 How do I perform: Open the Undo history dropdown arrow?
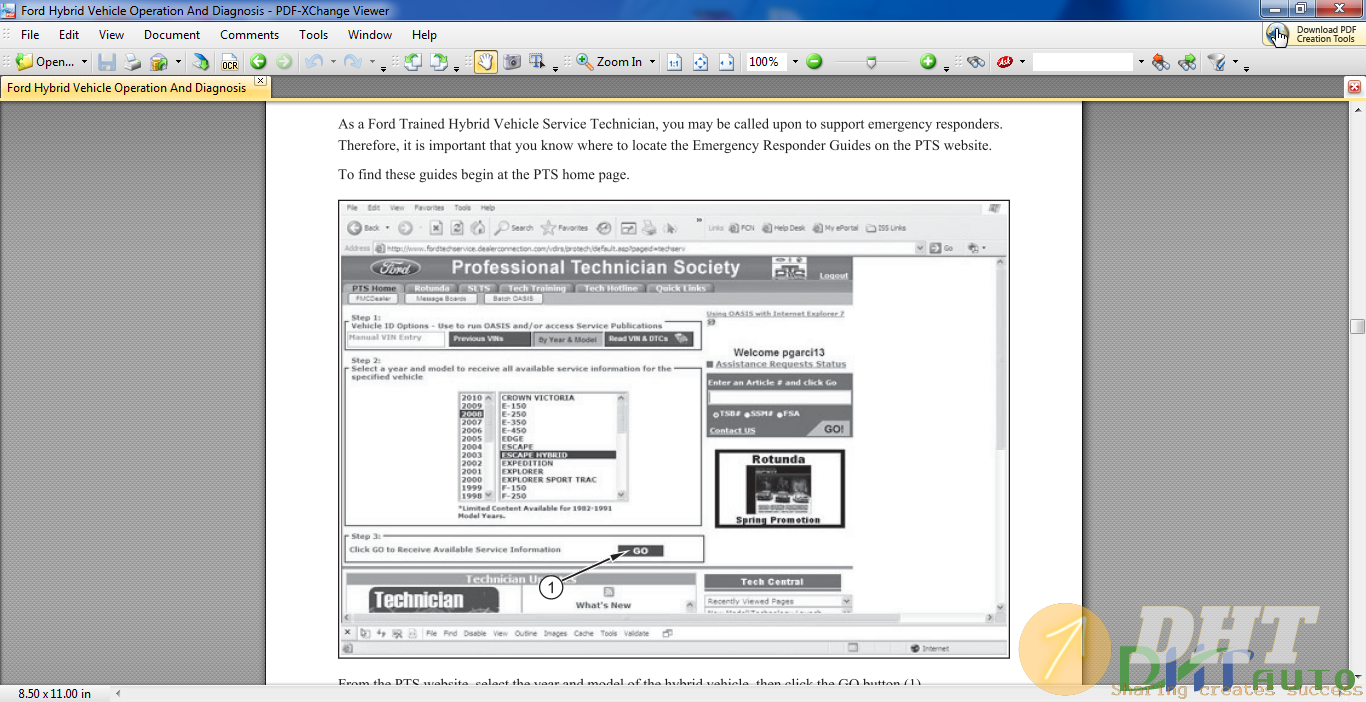point(332,62)
